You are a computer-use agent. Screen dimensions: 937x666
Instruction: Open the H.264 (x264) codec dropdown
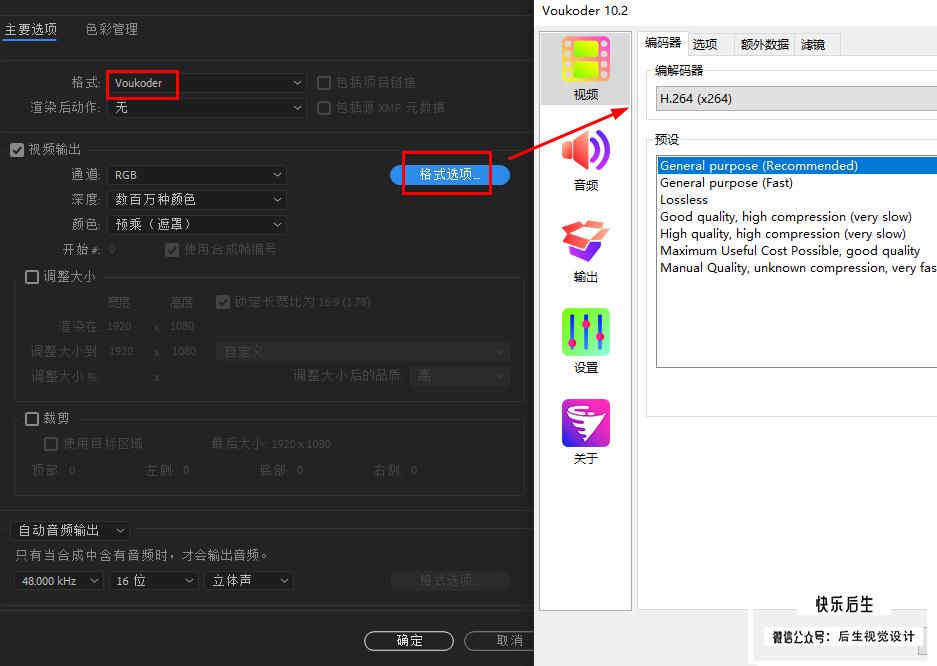click(796, 99)
